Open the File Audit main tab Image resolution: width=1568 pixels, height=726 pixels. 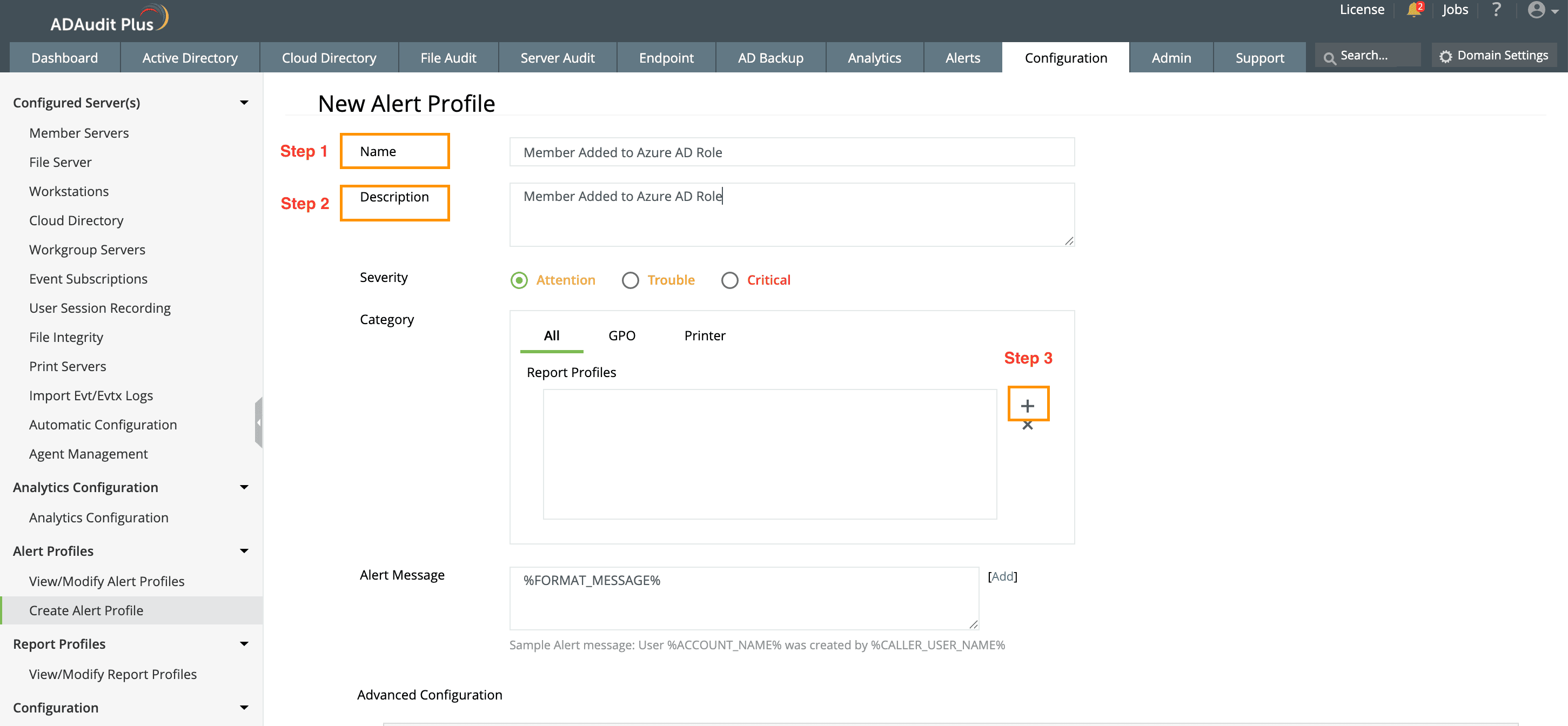click(448, 58)
